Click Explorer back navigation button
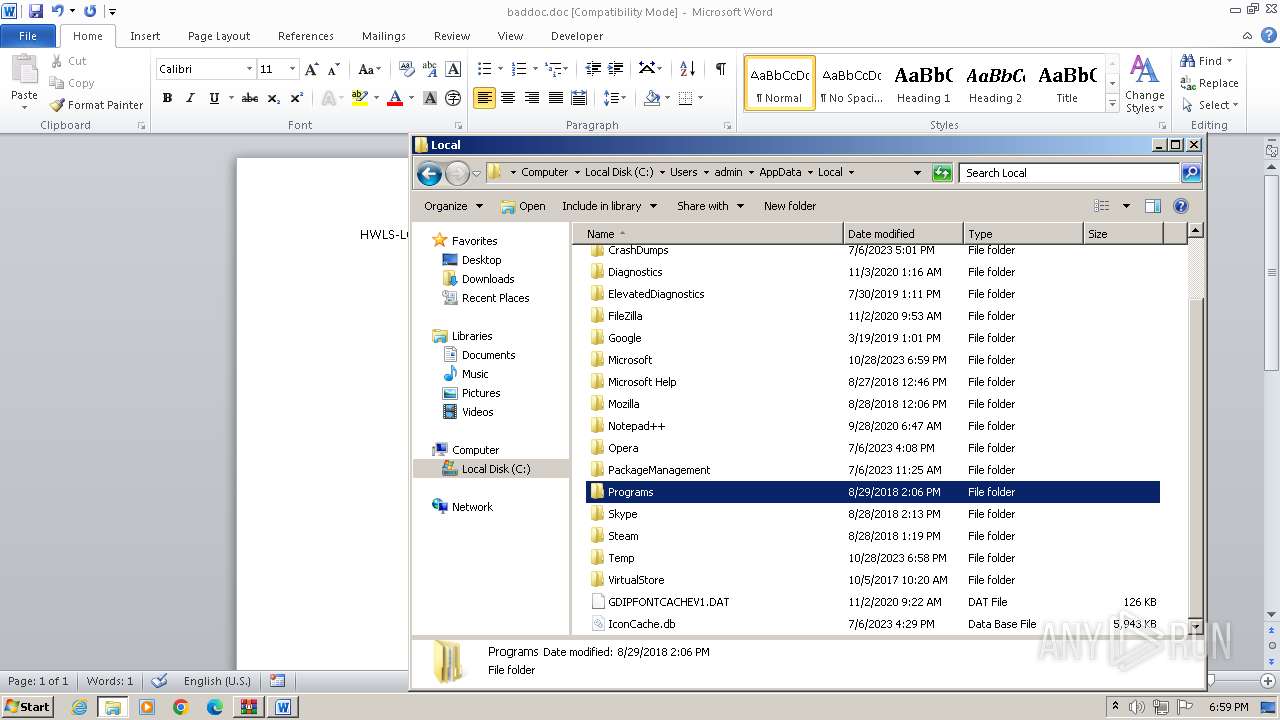The width and height of the screenshot is (1280, 720). tap(429, 173)
